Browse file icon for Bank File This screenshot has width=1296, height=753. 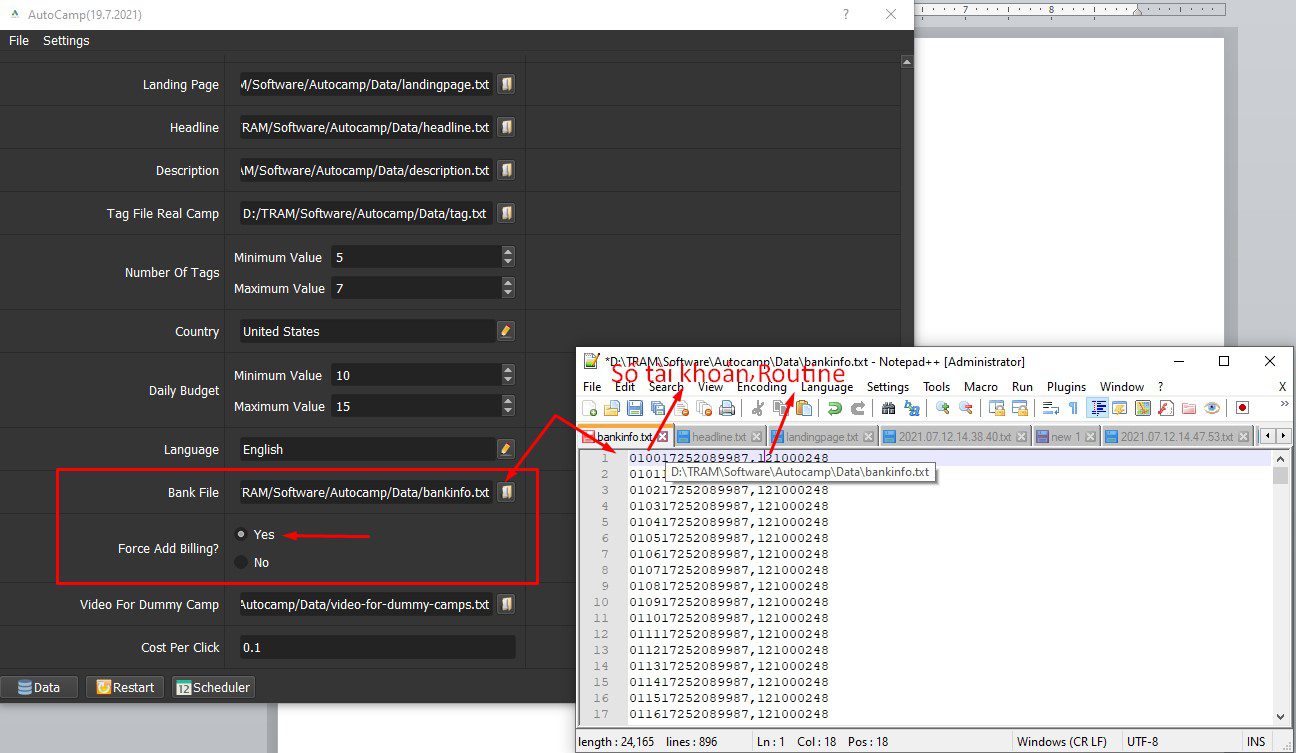(x=506, y=492)
